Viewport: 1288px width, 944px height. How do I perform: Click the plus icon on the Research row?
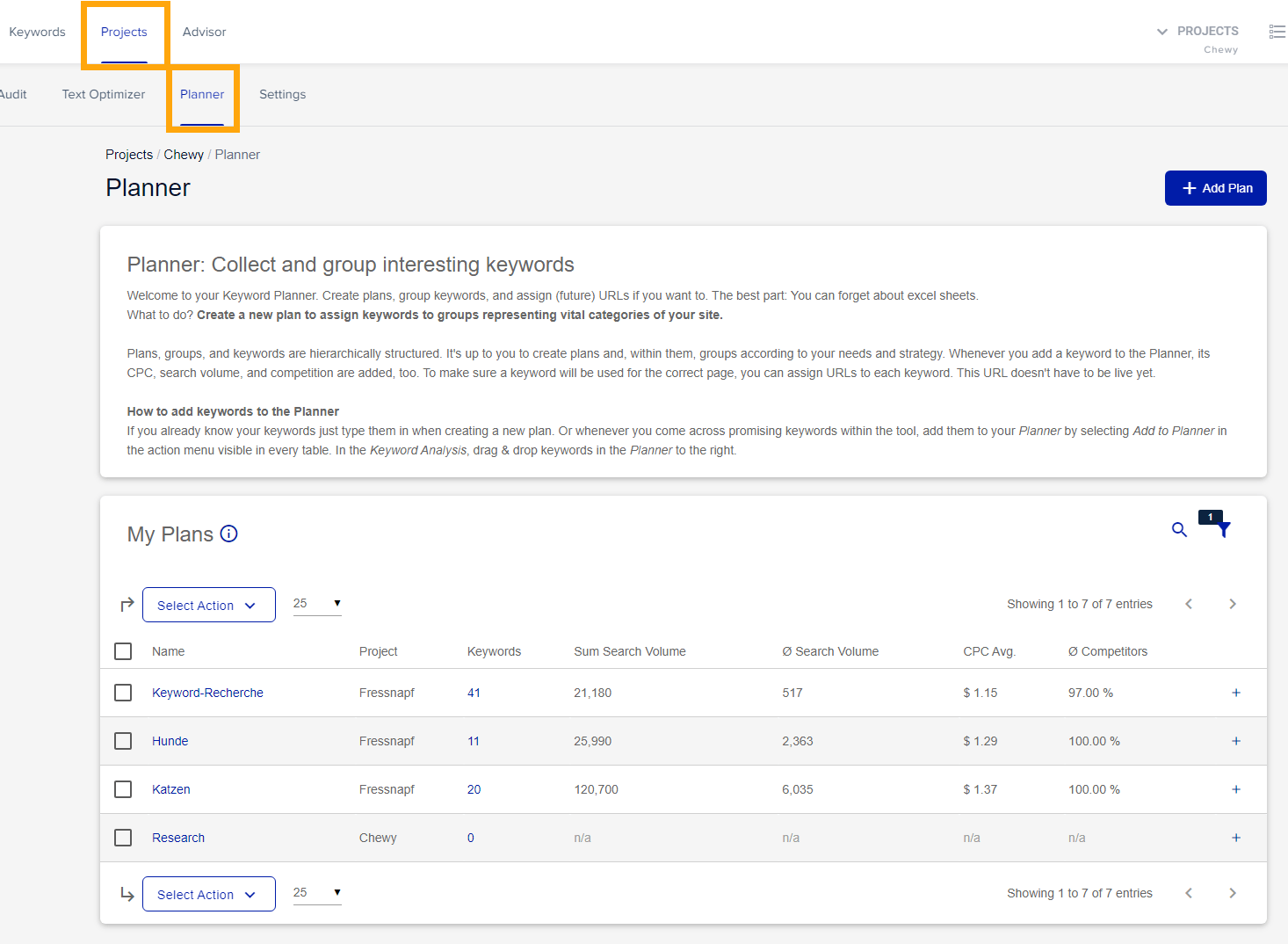(x=1236, y=838)
